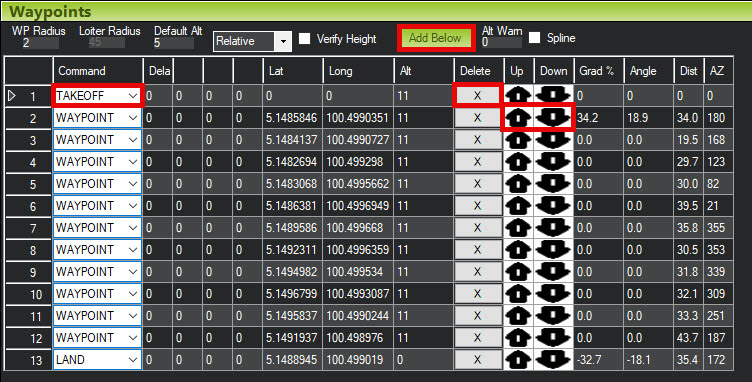Delete waypoint row 2 with X button
This screenshot has height=382, width=752.
477,117
